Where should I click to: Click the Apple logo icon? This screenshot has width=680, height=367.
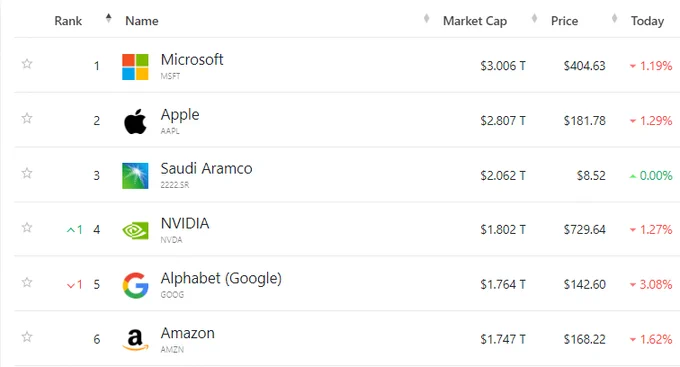pyautogui.click(x=135, y=121)
